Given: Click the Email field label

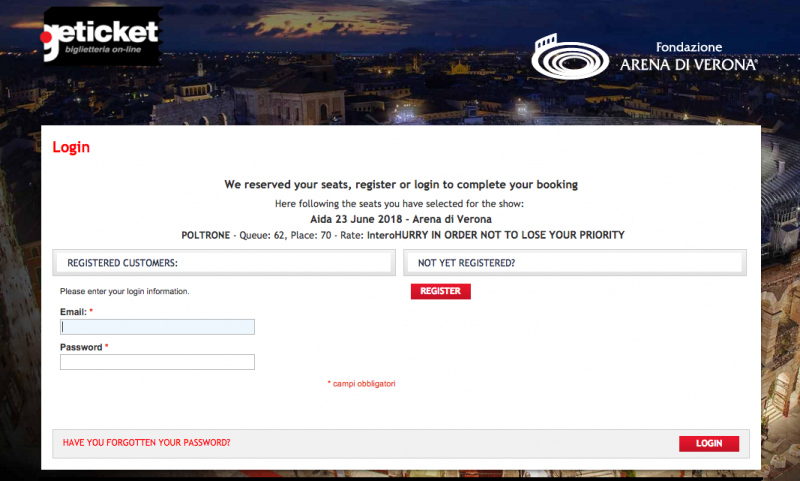Looking at the screenshot, I should tap(73, 312).
